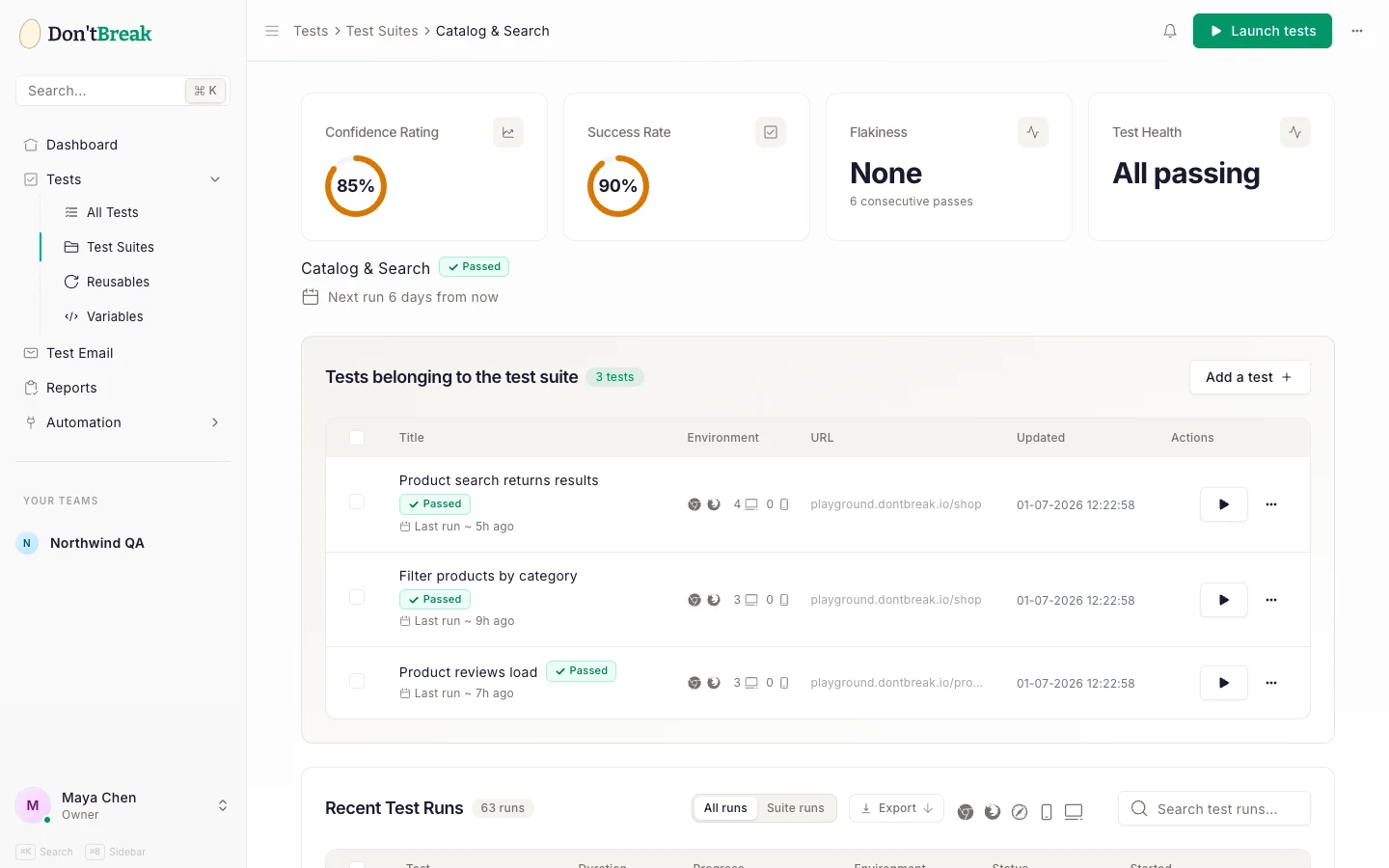1389x868 pixels.
Task: Click the URL column header
Action: [x=822, y=438]
